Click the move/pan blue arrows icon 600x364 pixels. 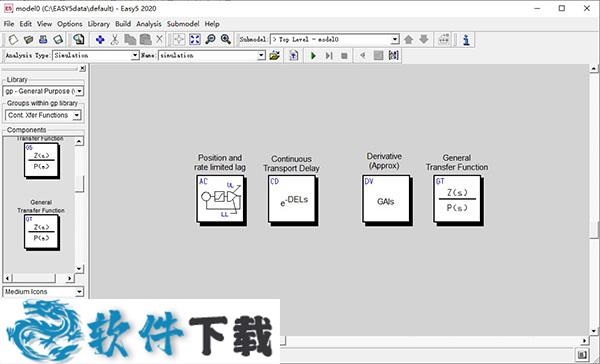(x=100, y=39)
